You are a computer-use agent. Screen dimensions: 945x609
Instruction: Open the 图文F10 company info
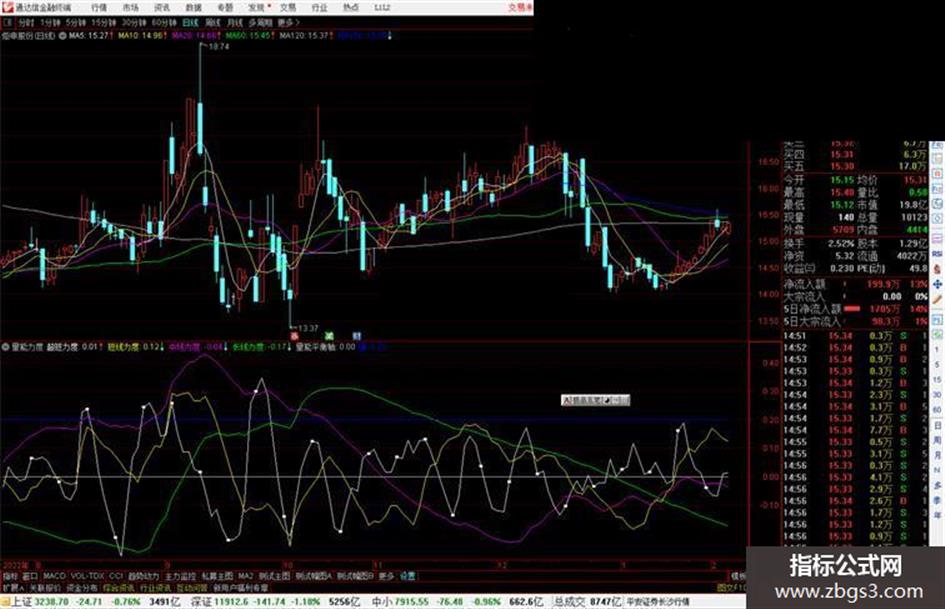tap(732, 587)
